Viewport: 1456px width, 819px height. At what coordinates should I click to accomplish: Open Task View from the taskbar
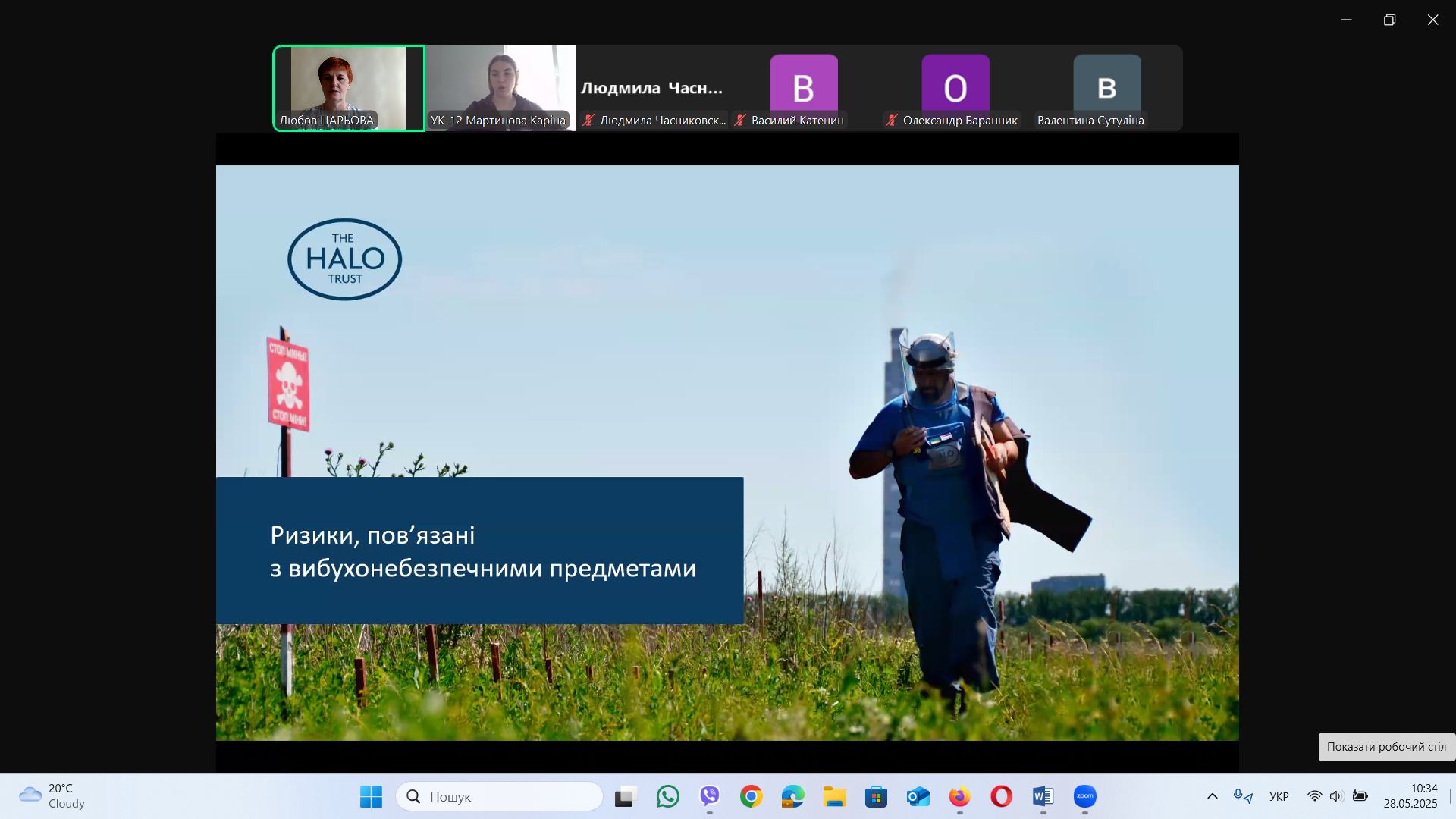(x=624, y=796)
